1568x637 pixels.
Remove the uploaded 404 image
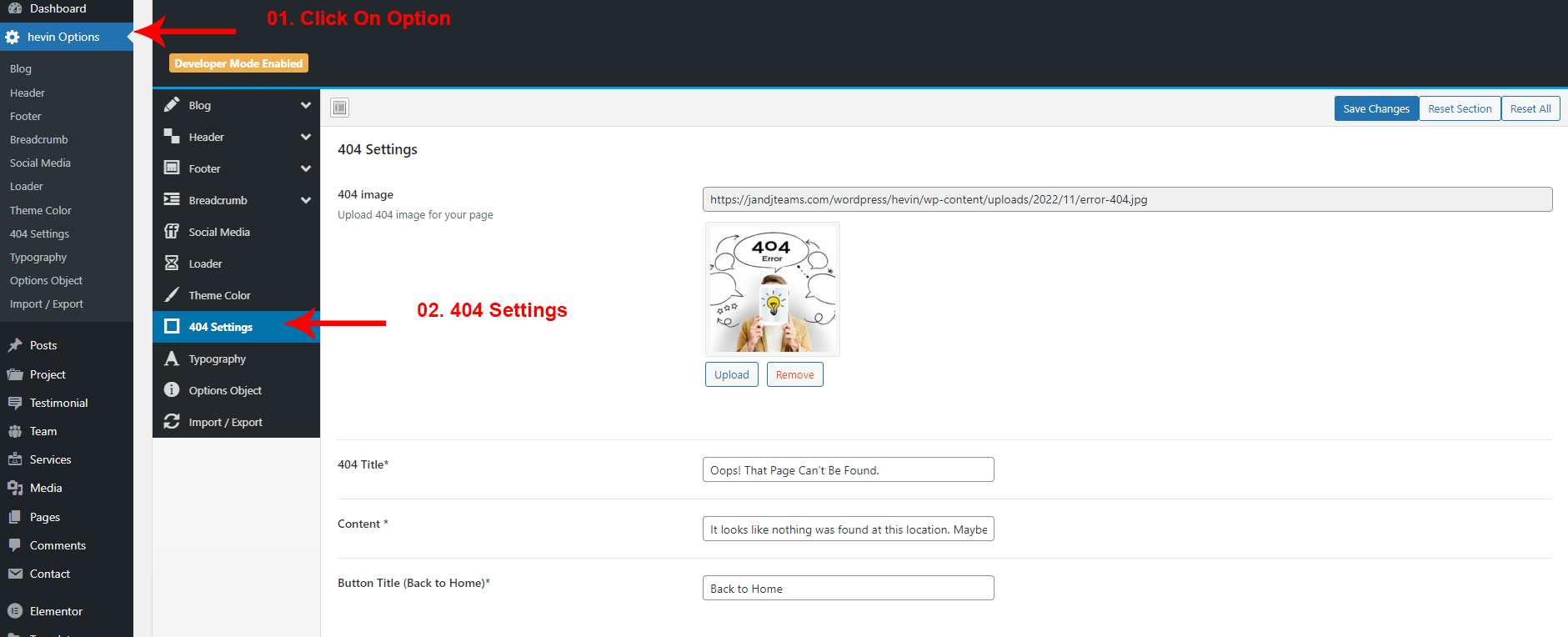tap(794, 374)
